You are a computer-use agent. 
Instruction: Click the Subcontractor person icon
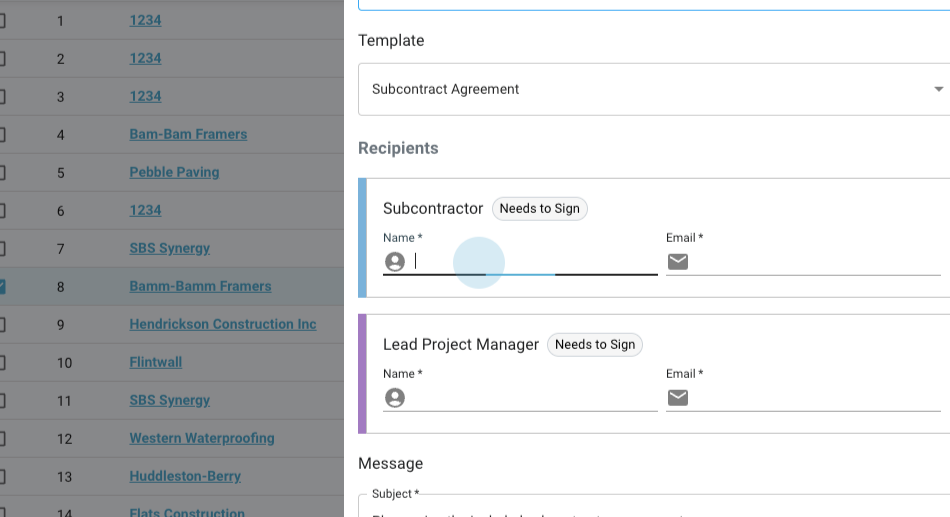(395, 262)
